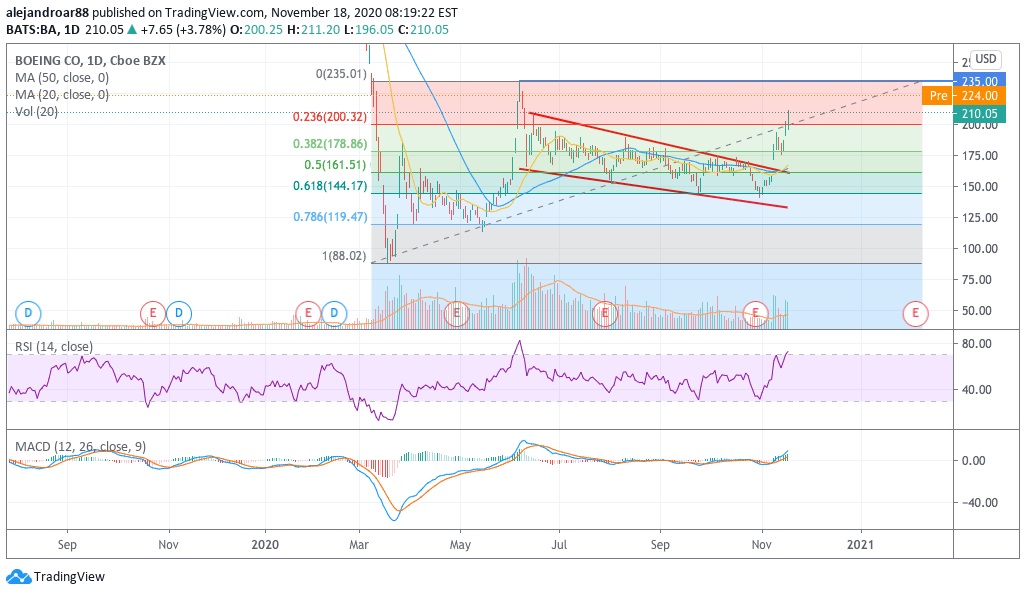Click the TradingView wordmark text at bottom
This screenshot has width=1026, height=595.
[x=69, y=577]
